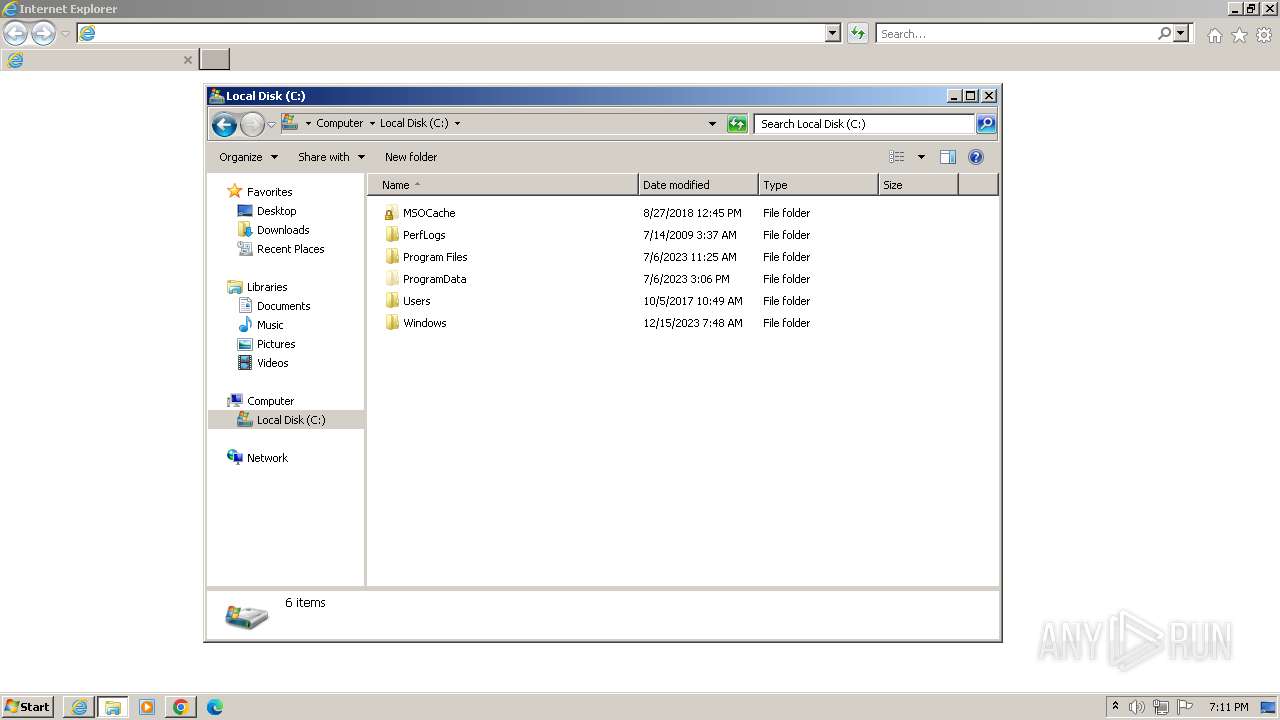Open Internet Explorer from the taskbar

[79, 707]
